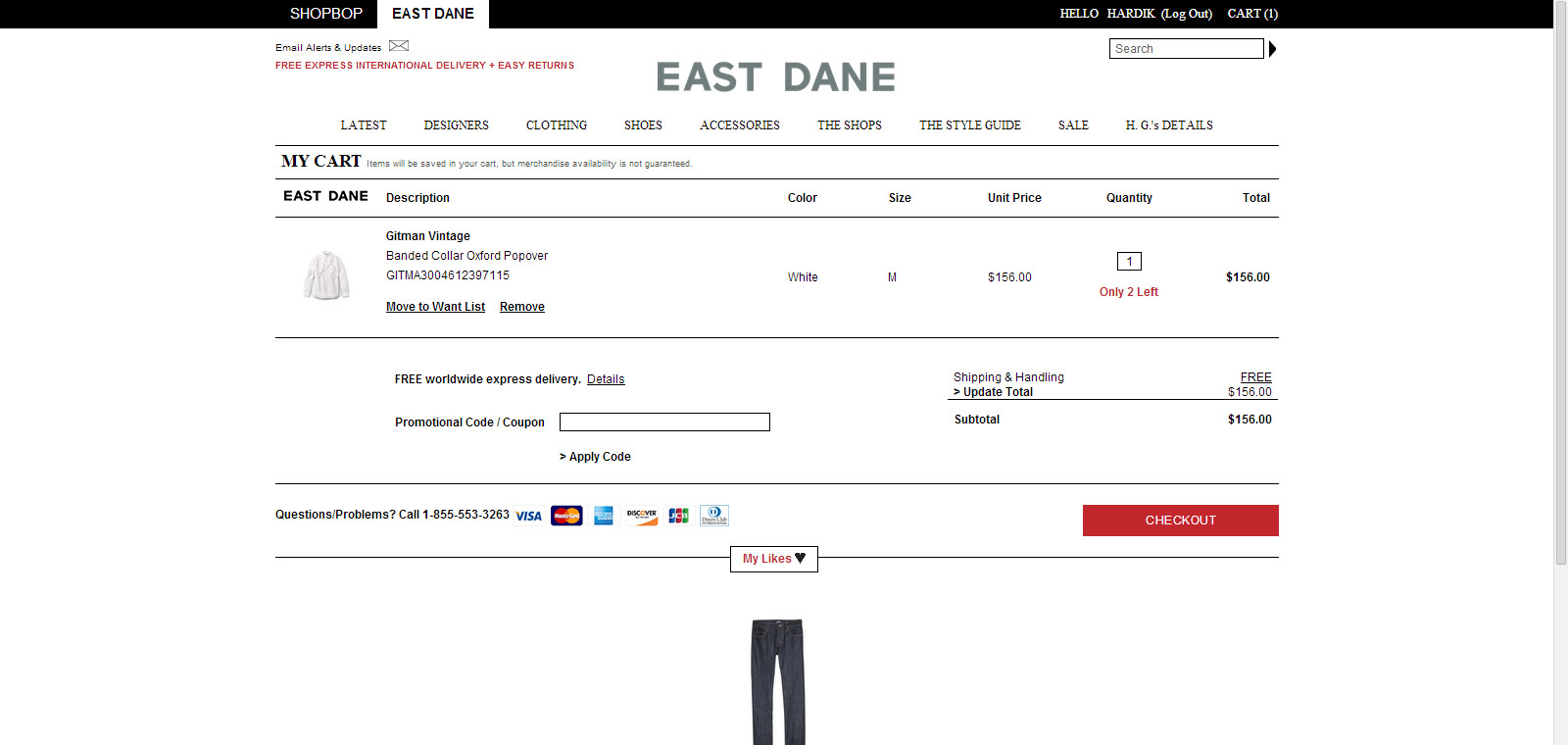Open free delivery Details link
Screen dimensions: 1568x745
(606, 379)
